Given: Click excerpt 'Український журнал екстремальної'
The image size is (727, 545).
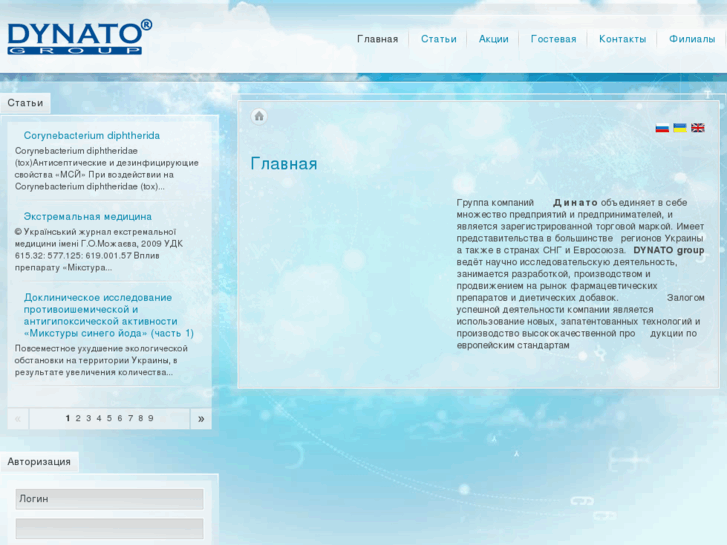Looking at the screenshot, I should 99,232.
